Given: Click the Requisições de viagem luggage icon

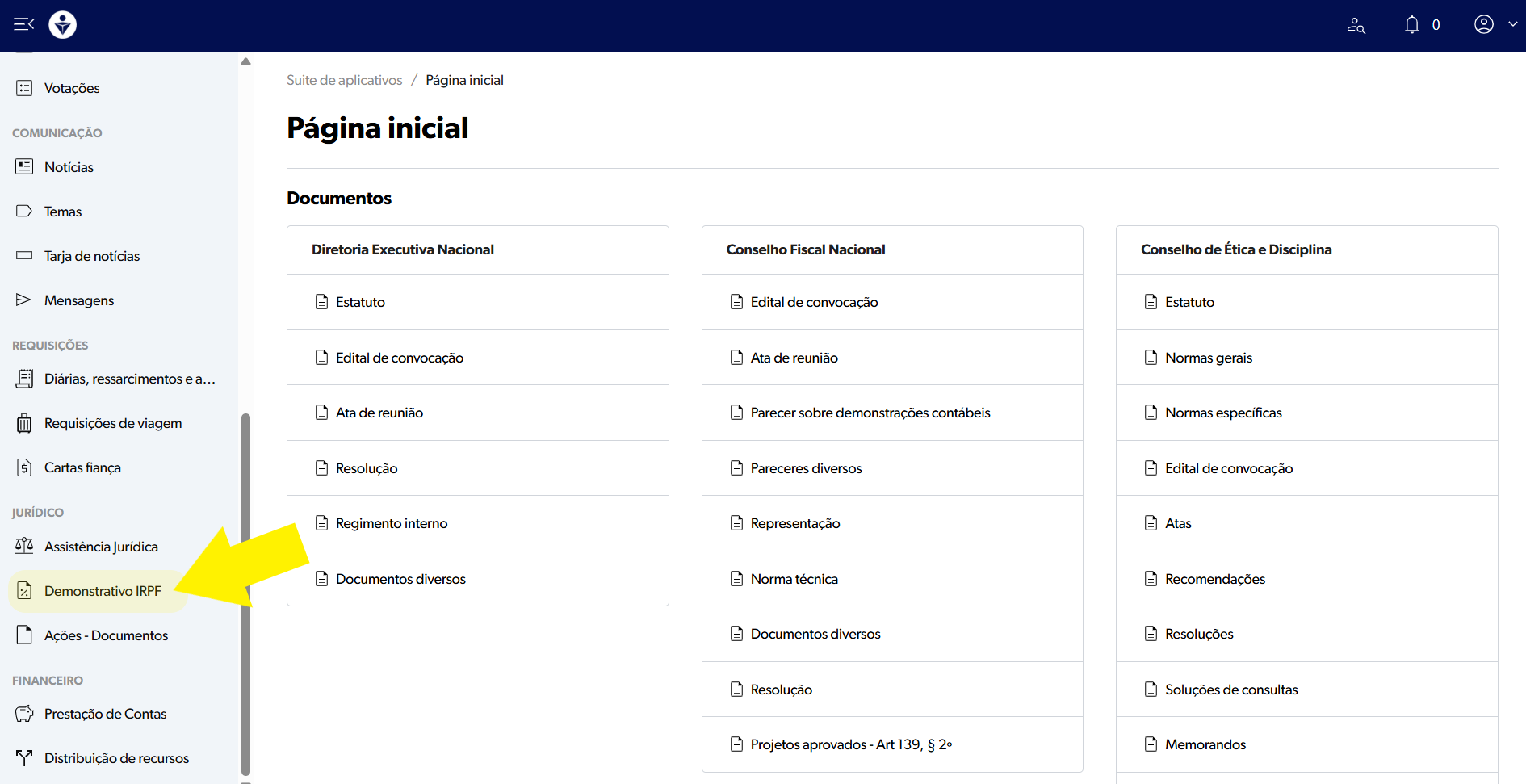Looking at the screenshot, I should (24, 423).
